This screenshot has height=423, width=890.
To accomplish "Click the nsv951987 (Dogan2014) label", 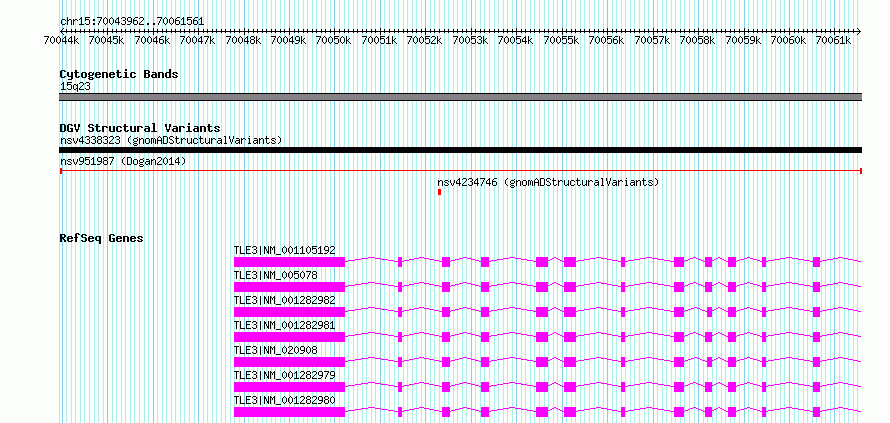I will [x=123, y=162].
